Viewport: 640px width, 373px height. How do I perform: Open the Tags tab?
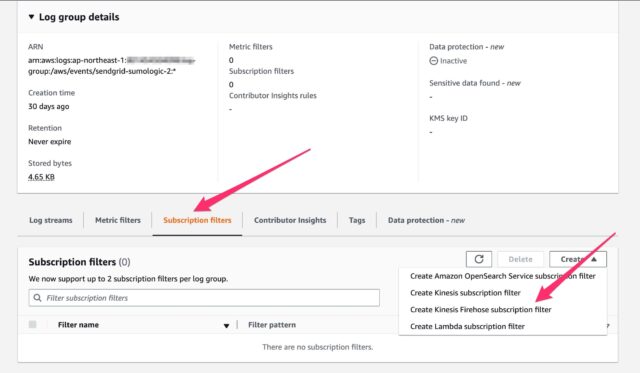[357, 220]
